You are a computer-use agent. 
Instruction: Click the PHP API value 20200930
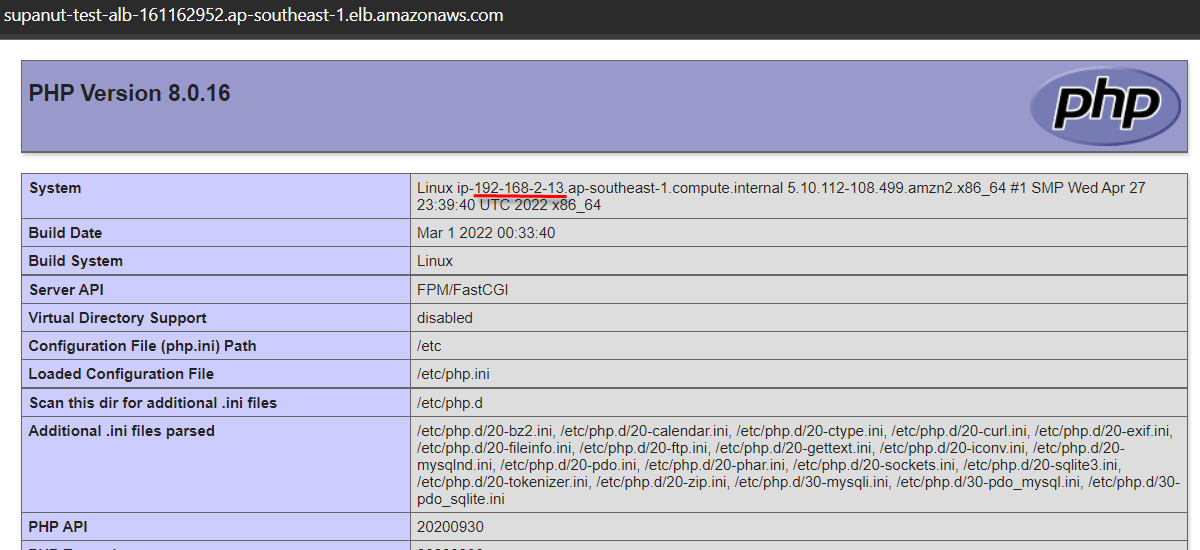coord(451,526)
